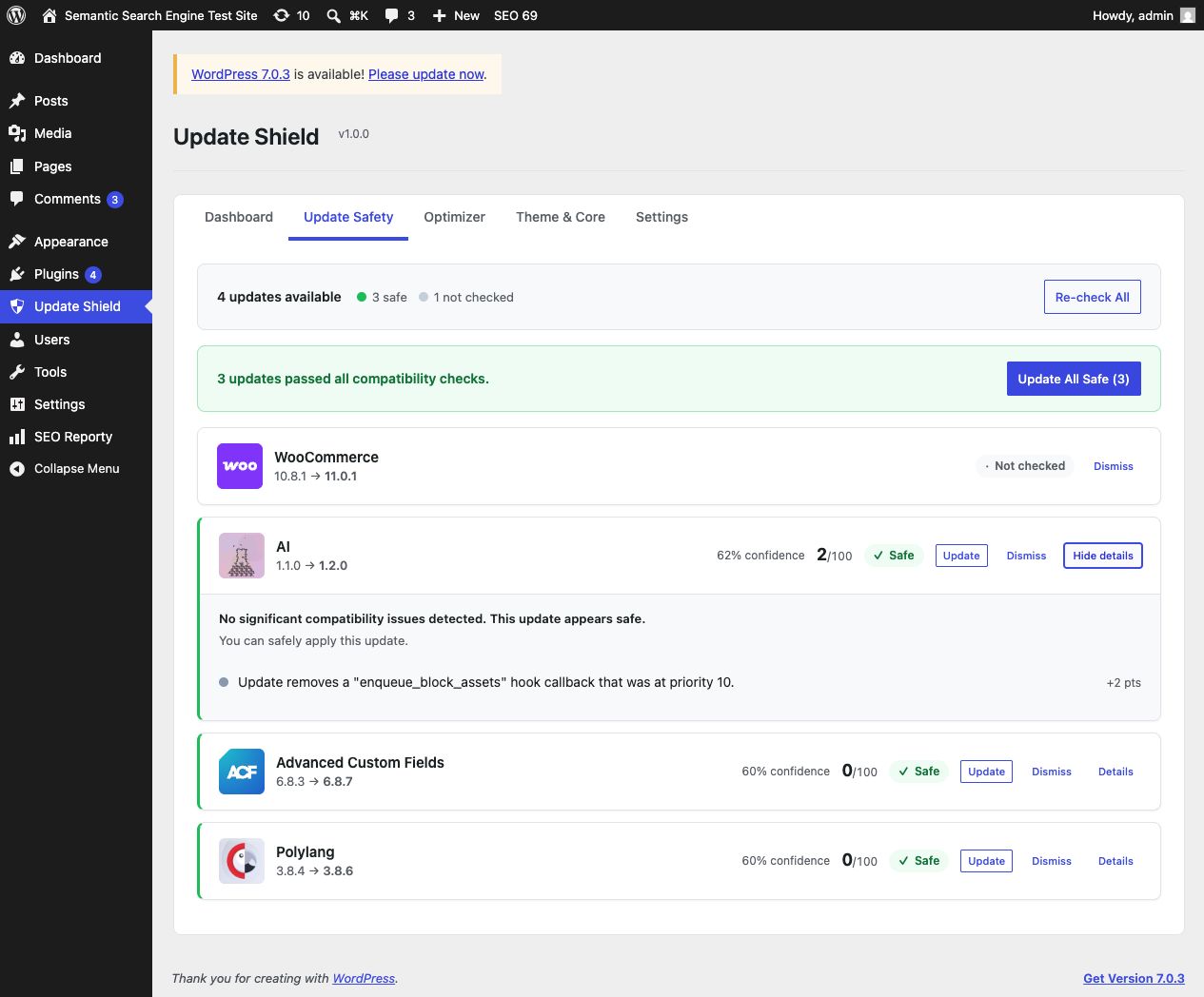Screen dimensions: 1204x997
Task: Click the "62% confidence" text on AI row
Action: [x=760, y=556]
